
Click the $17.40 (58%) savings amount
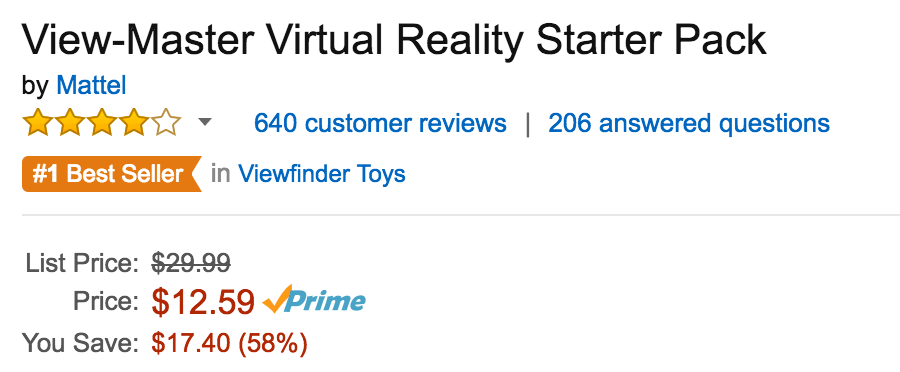pyautogui.click(x=230, y=343)
